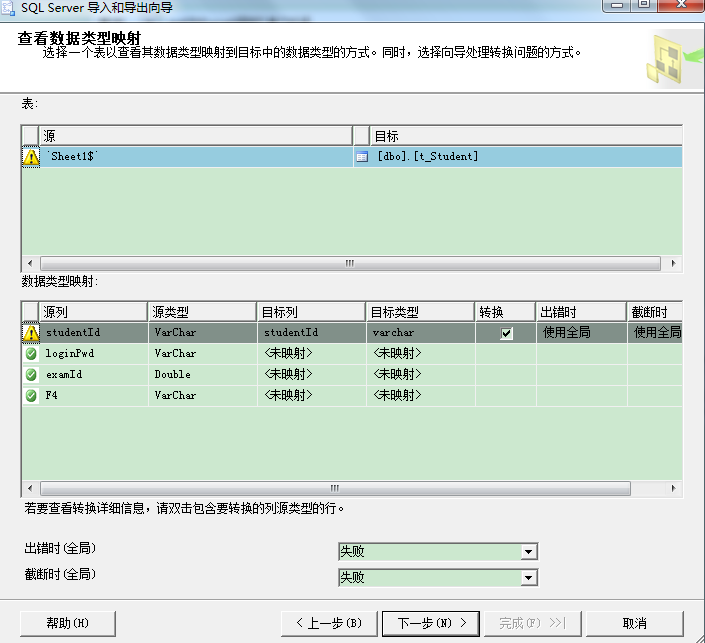Click the 完成(F) button
Screen dimensions: 705x643
[x=533, y=623]
